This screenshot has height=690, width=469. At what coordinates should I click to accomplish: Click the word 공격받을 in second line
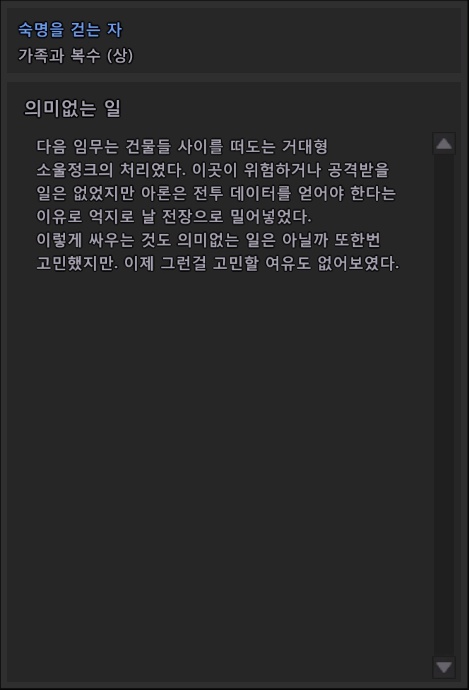pos(359,170)
